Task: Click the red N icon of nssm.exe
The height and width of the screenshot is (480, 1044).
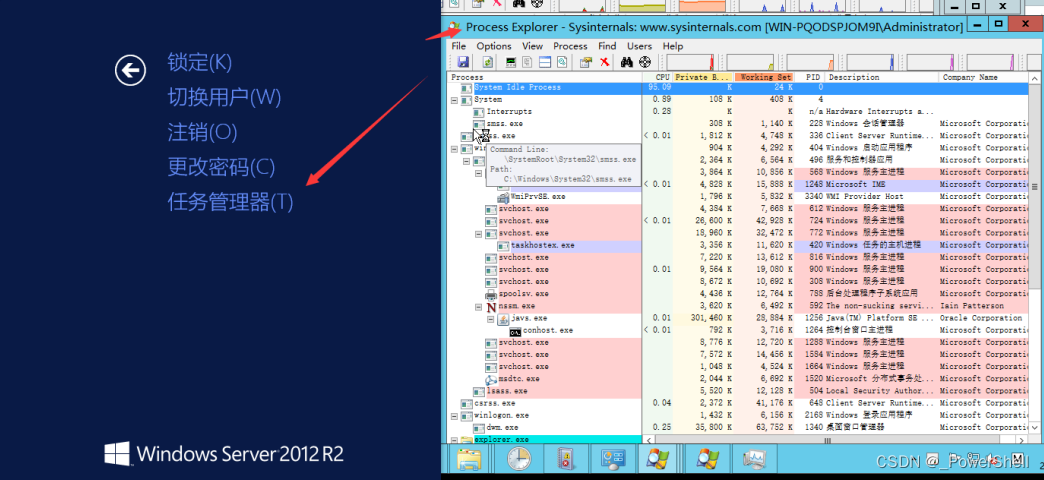Action: tap(491, 306)
